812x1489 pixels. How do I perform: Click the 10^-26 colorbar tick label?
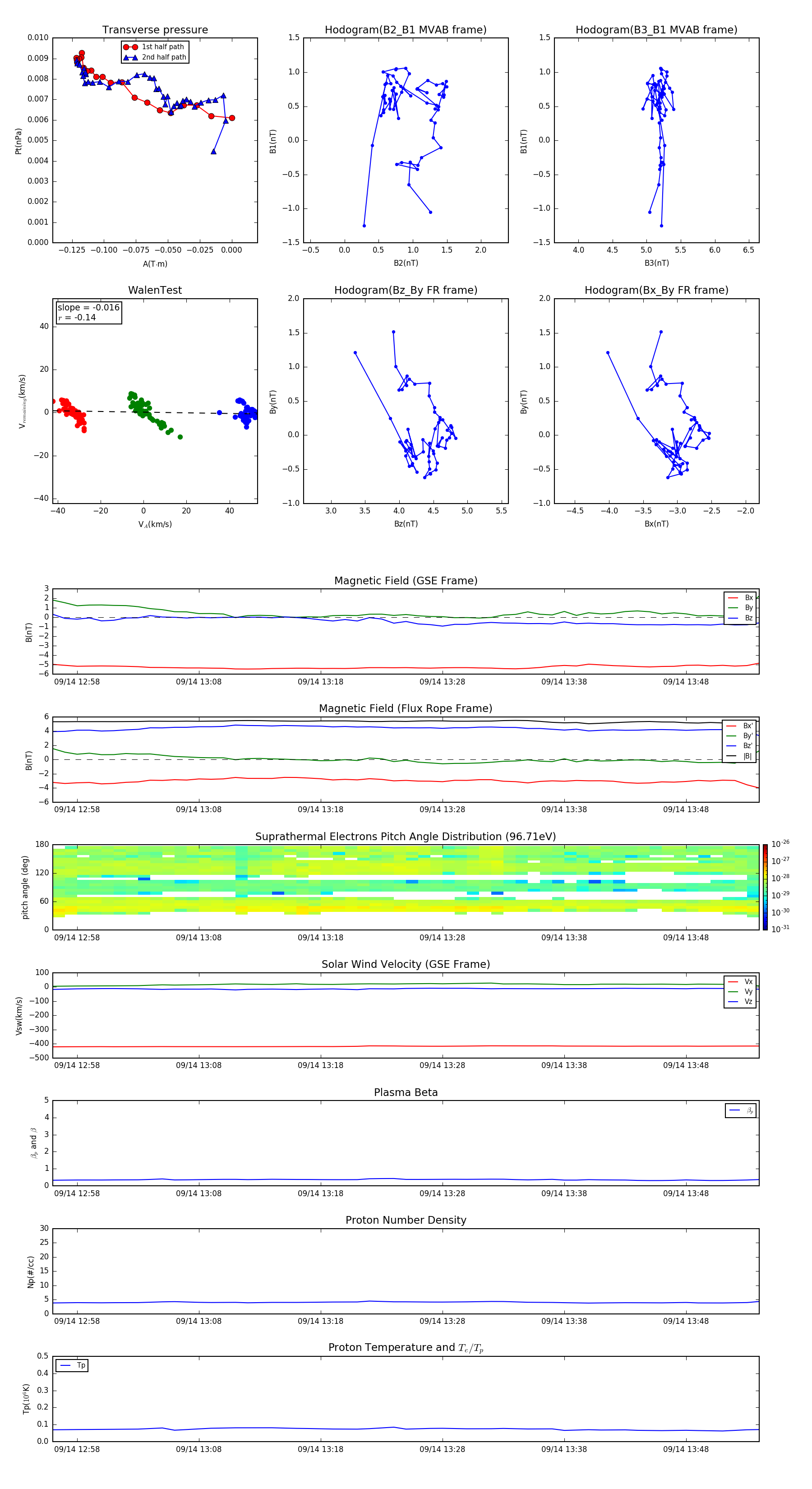click(780, 844)
